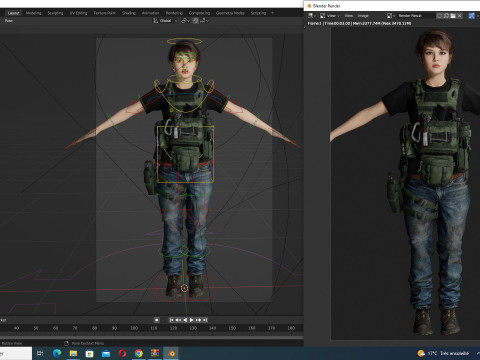The height and width of the screenshot is (360, 480).
Task: Open the Pose menu in the viewport header
Action: click(9, 21)
